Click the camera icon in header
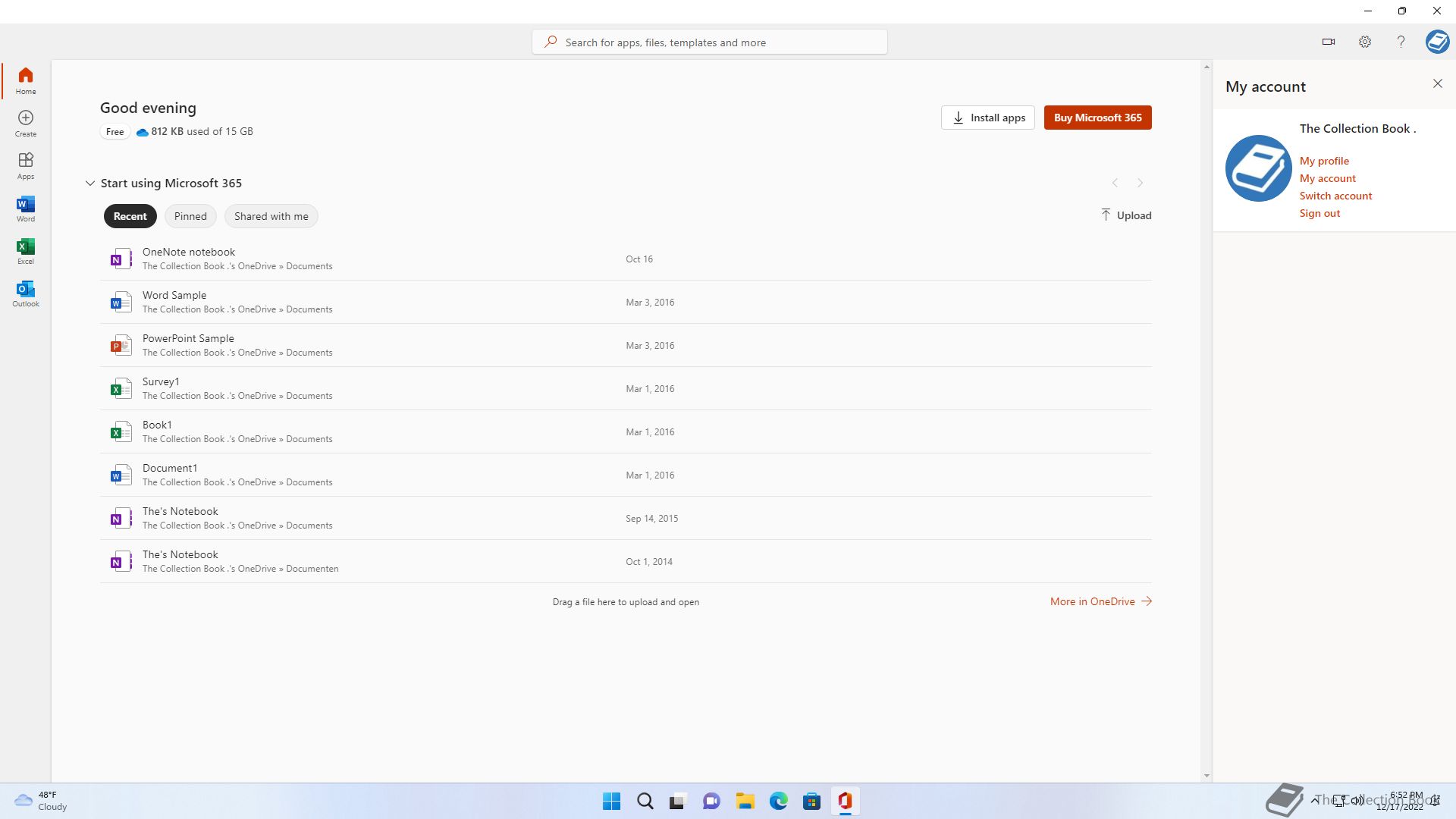Image resolution: width=1456 pixels, height=819 pixels. point(1329,42)
